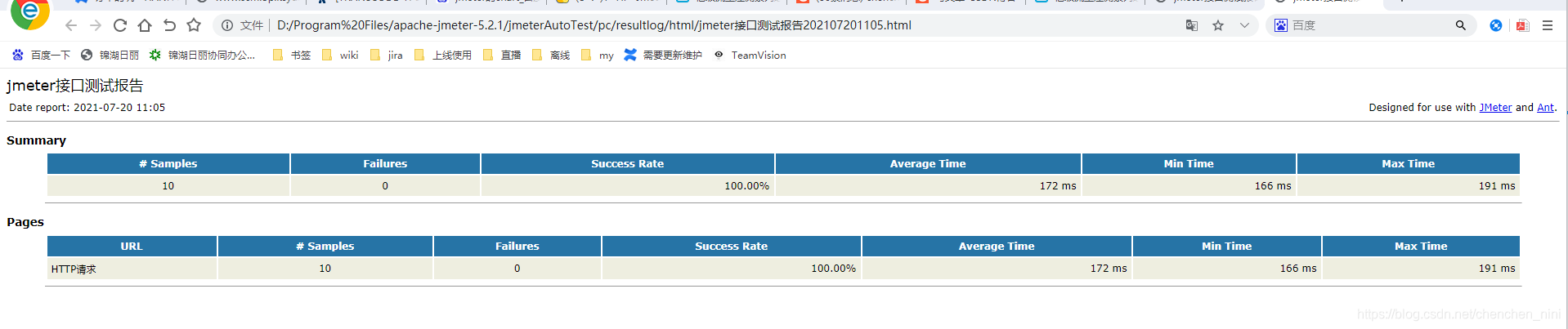This screenshot has height=329, width=1568.
Task: Open the 锦湖日丽 bookmark
Action: click(110, 55)
